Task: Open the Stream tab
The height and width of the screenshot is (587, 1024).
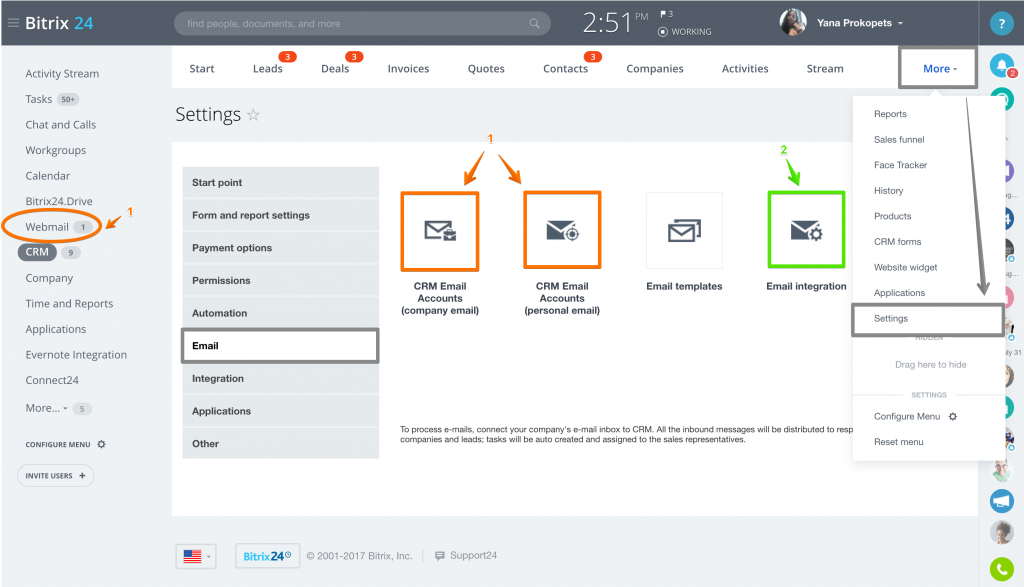Action: point(825,69)
